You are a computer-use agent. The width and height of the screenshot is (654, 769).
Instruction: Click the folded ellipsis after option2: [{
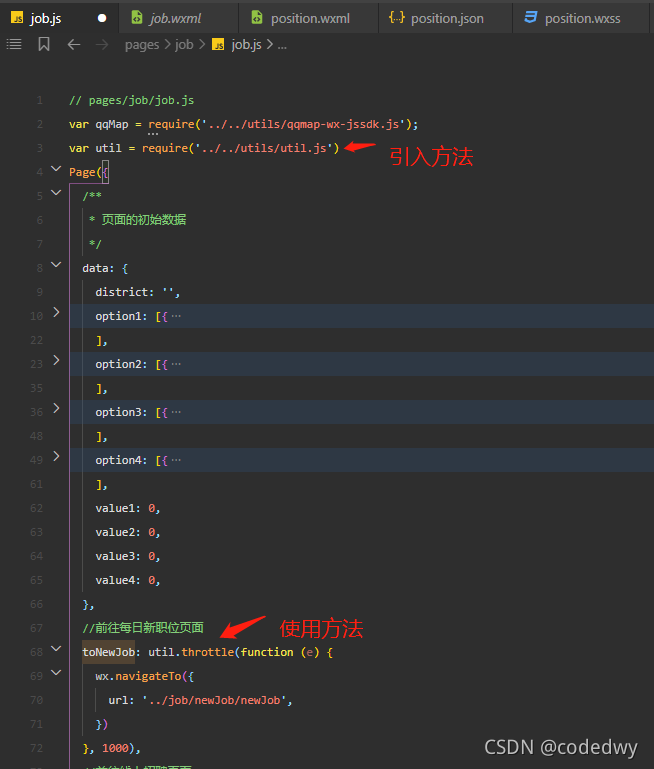(x=176, y=364)
